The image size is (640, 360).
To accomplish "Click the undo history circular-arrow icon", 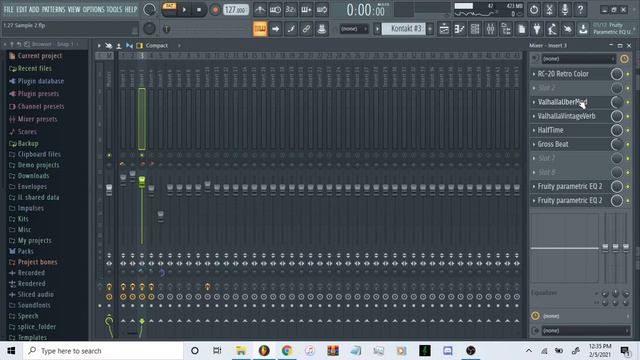I will (534, 9).
